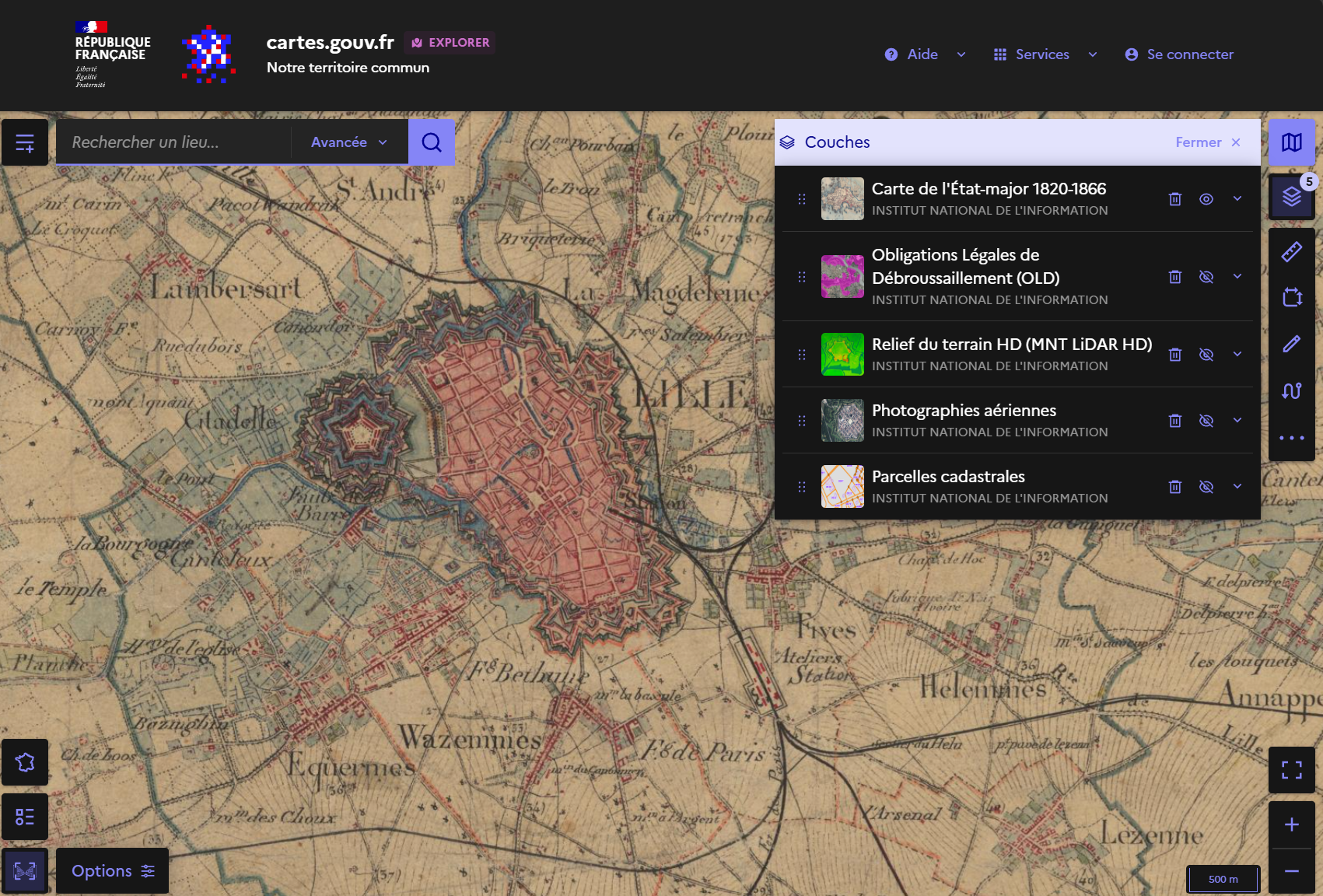The height and width of the screenshot is (896, 1323).
Task: Click the OLD layer purple thumbnail
Action: point(842,277)
